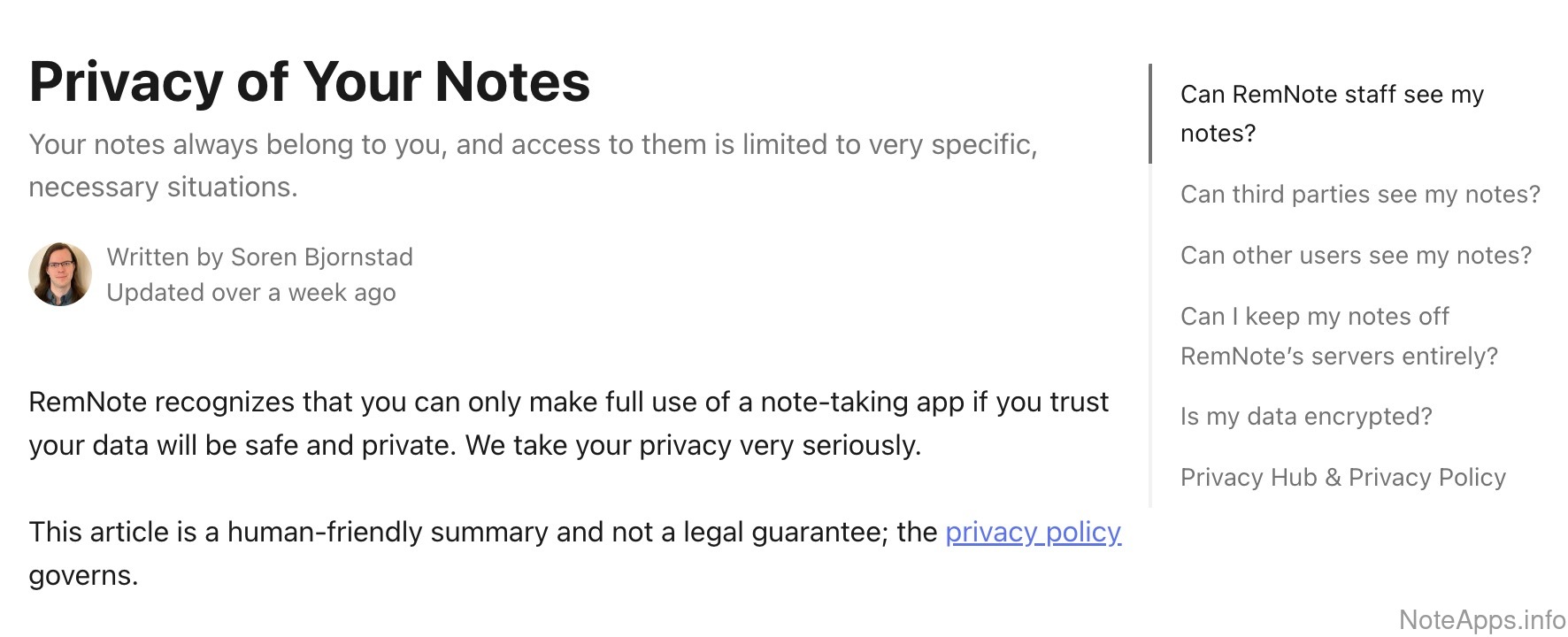Click the "Updated over a week ago" text
This screenshot has width=1568, height=637.
(x=250, y=293)
